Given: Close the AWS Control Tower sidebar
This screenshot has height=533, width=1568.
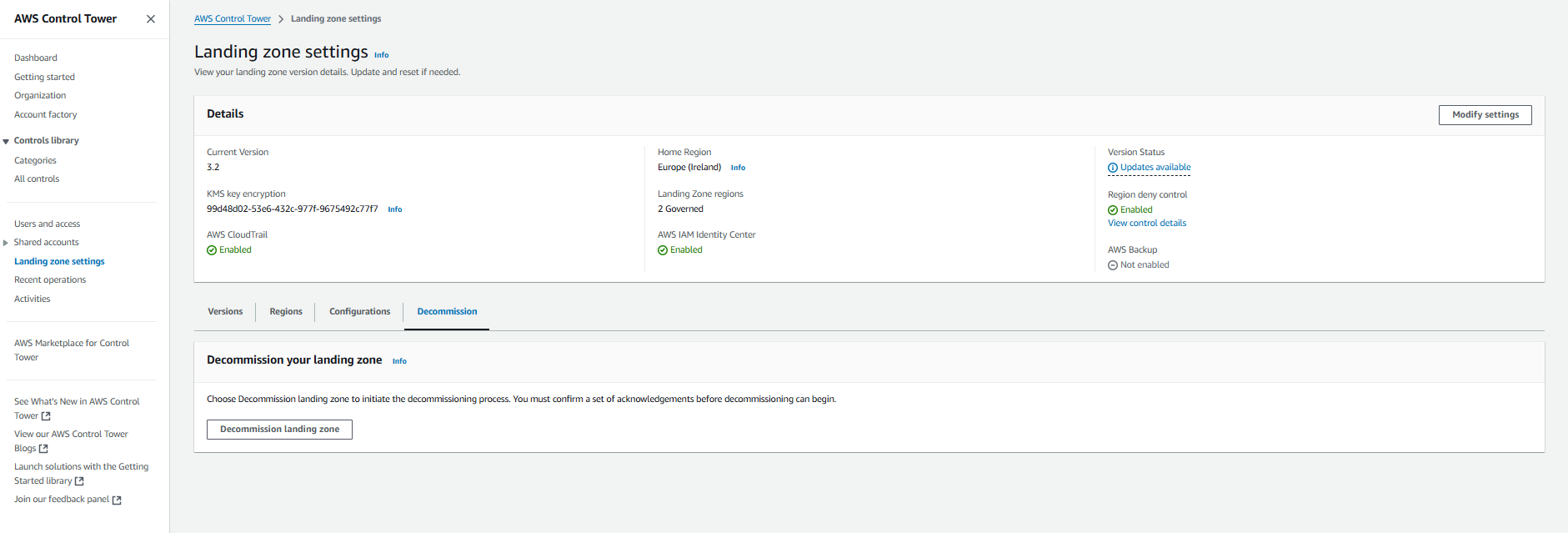Looking at the screenshot, I should pyautogui.click(x=151, y=19).
